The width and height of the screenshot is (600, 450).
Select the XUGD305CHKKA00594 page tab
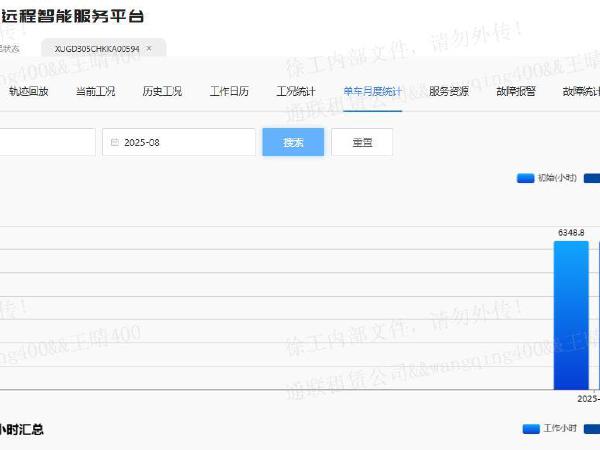[96, 48]
